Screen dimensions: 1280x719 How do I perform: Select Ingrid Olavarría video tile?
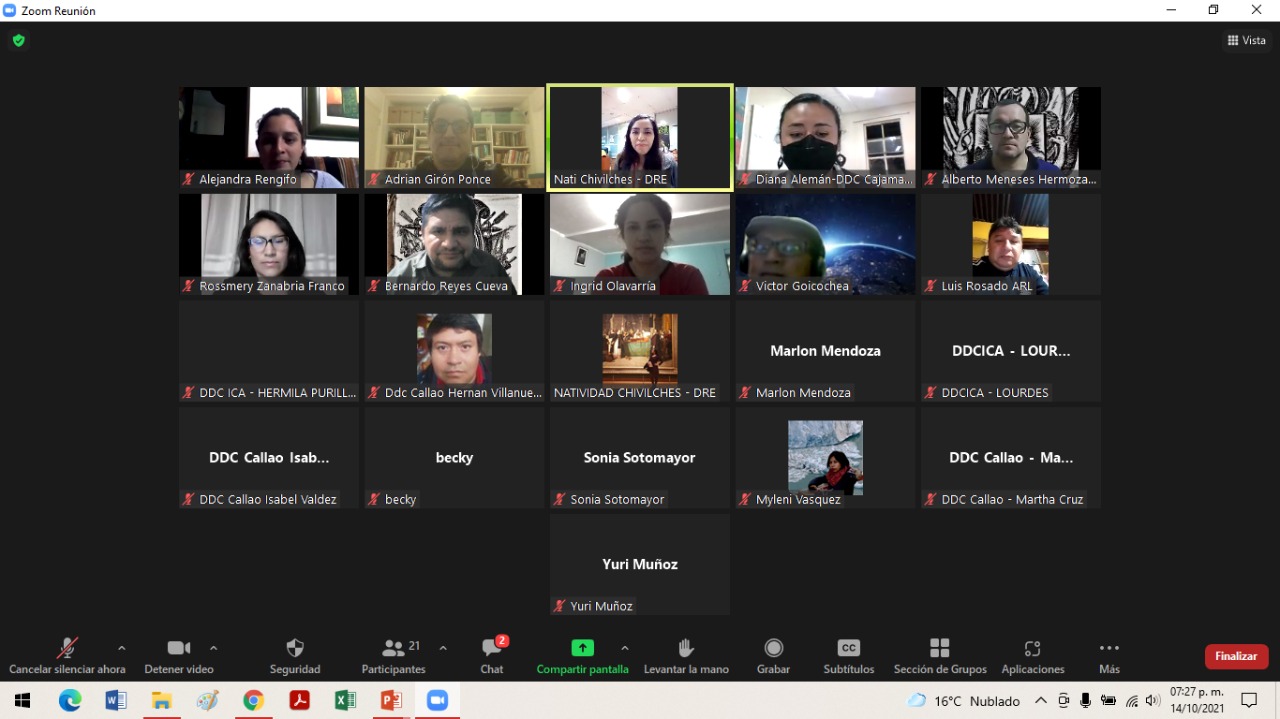[640, 244]
